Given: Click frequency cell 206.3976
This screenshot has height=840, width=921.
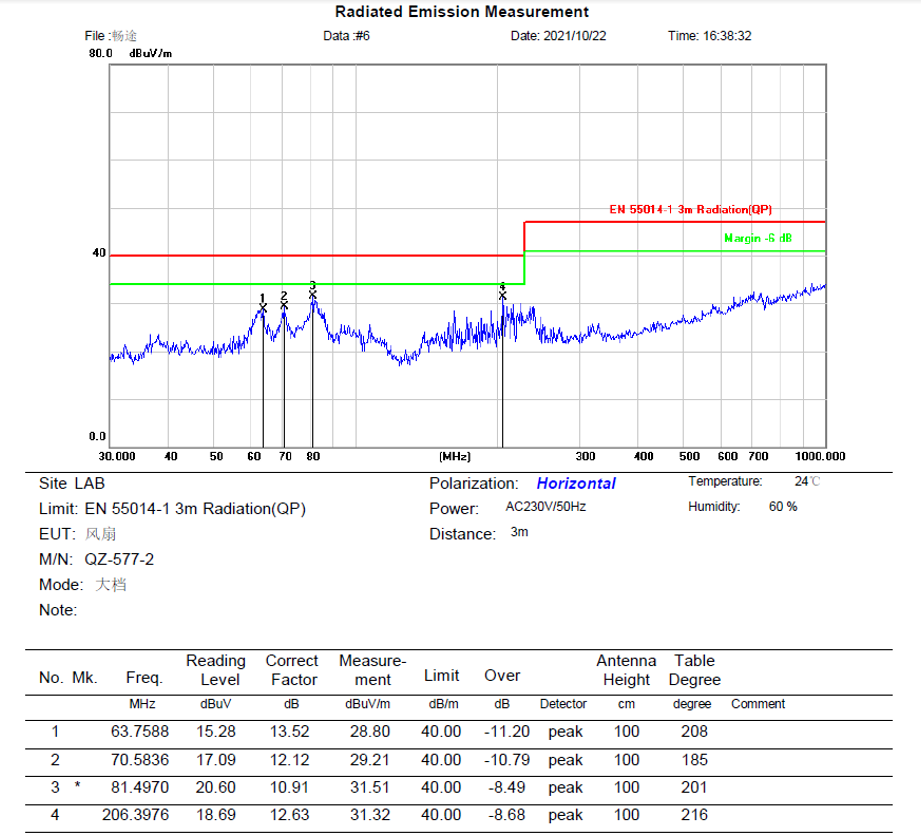Looking at the screenshot, I should pyautogui.click(x=135, y=815).
